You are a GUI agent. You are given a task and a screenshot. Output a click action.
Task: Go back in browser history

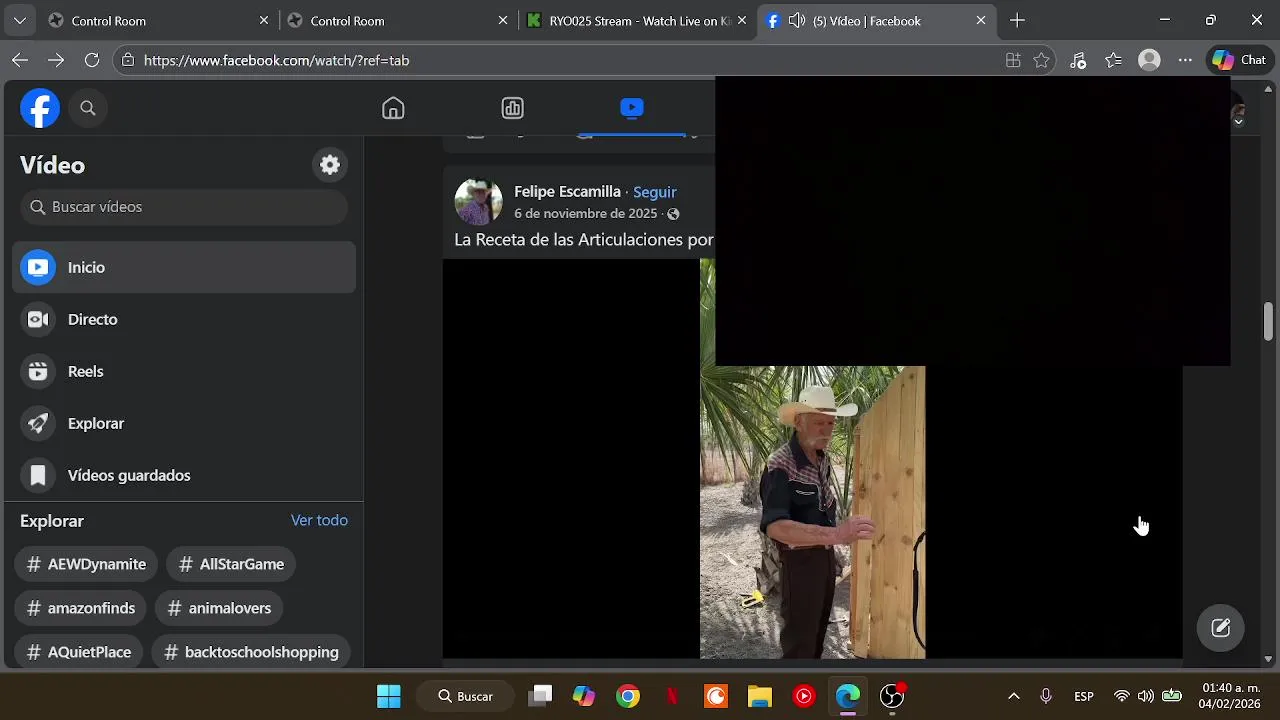20,61
